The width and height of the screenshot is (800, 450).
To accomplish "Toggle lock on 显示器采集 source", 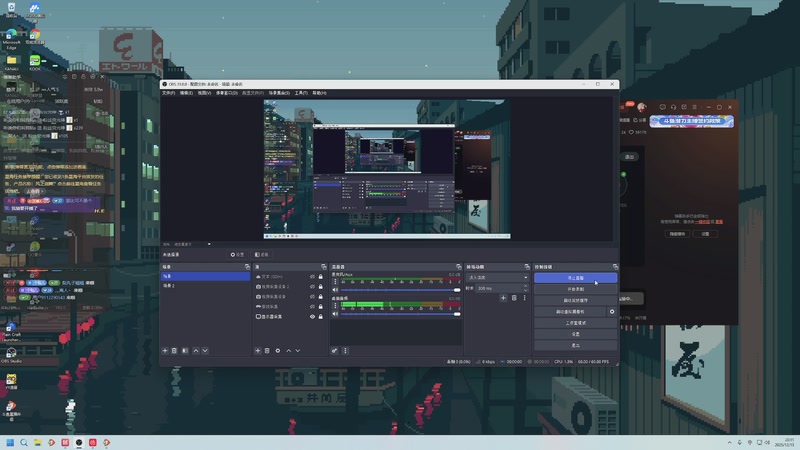I will click(320, 316).
